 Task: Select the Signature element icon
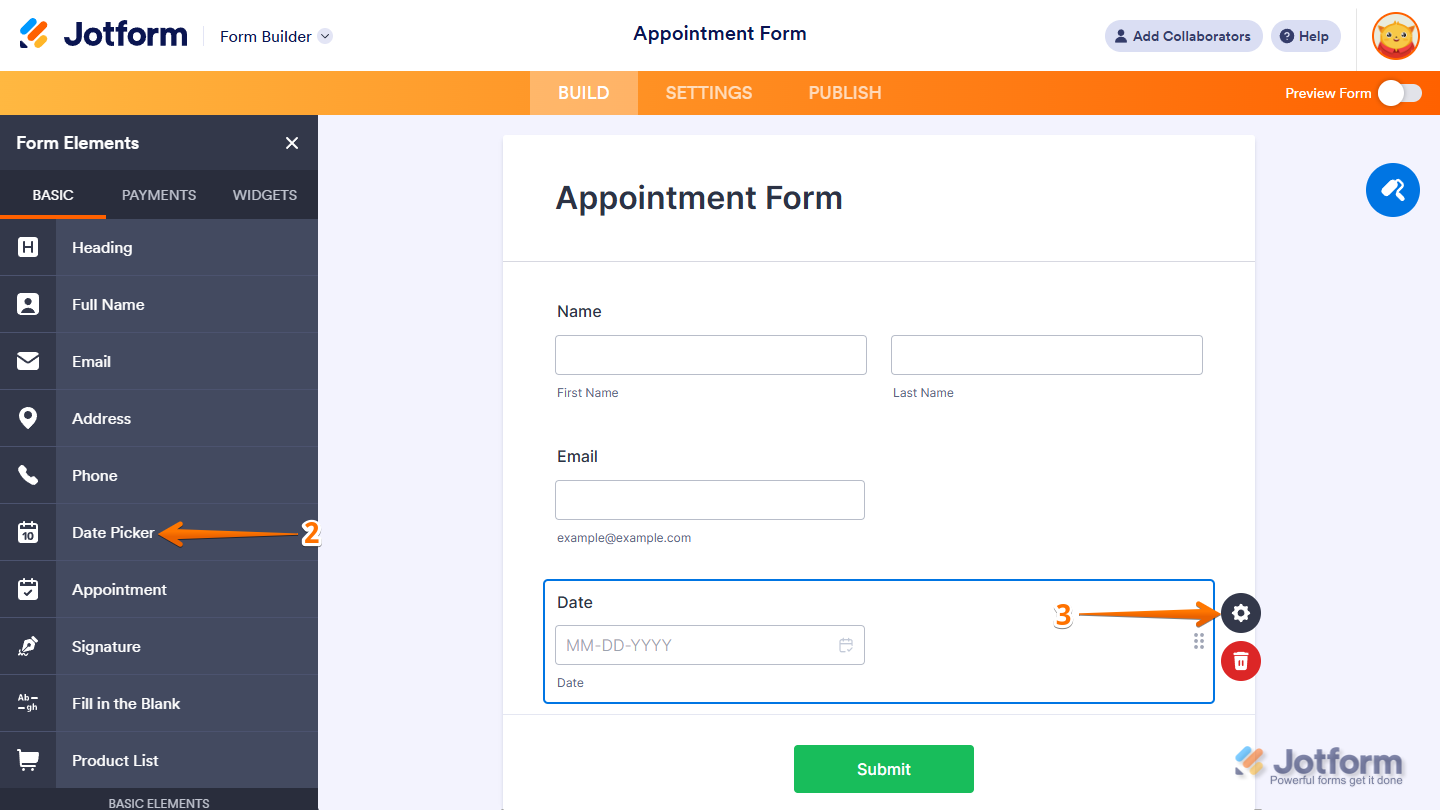[x=27, y=646]
